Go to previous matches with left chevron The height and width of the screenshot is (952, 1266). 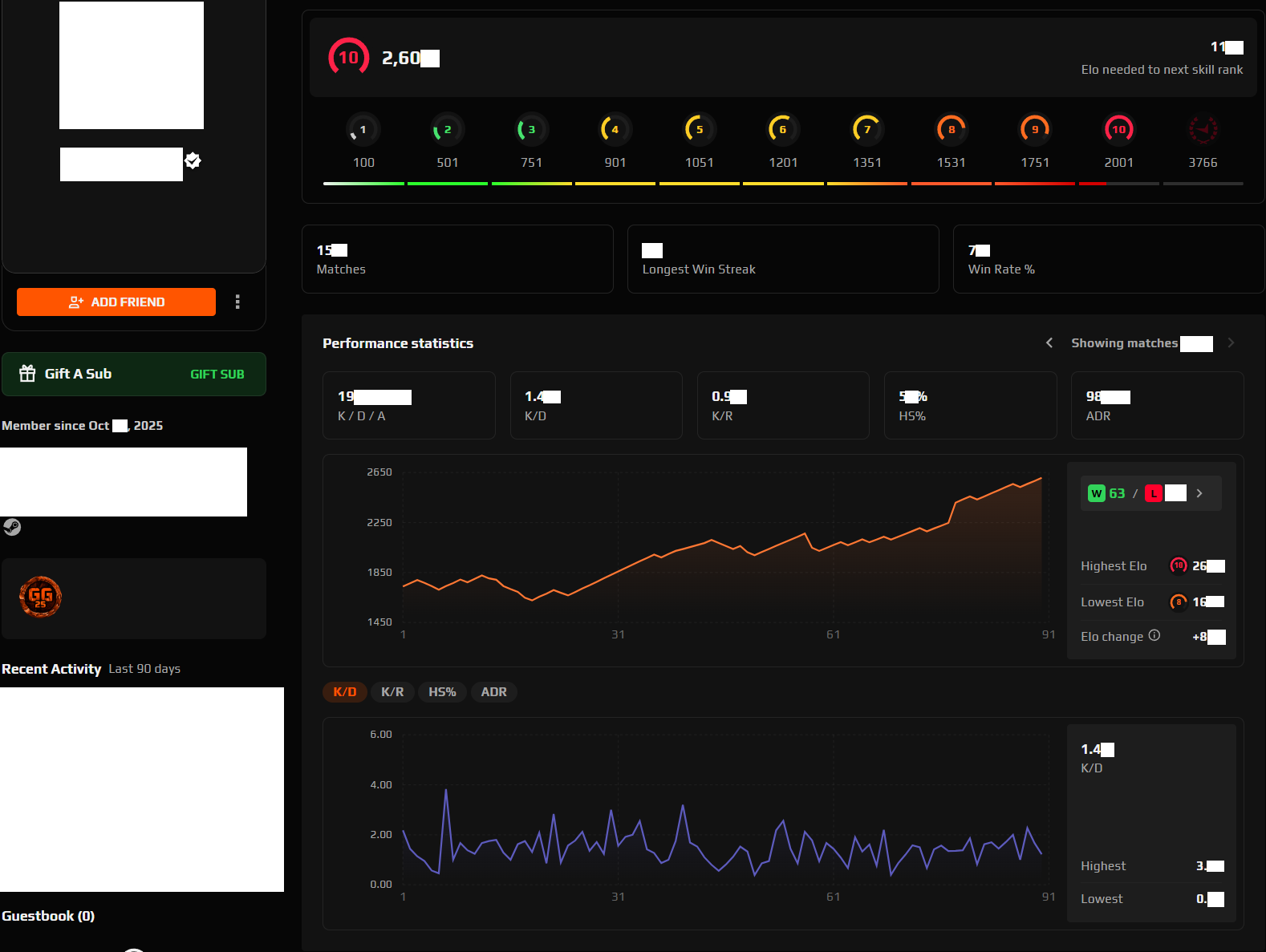point(1049,343)
